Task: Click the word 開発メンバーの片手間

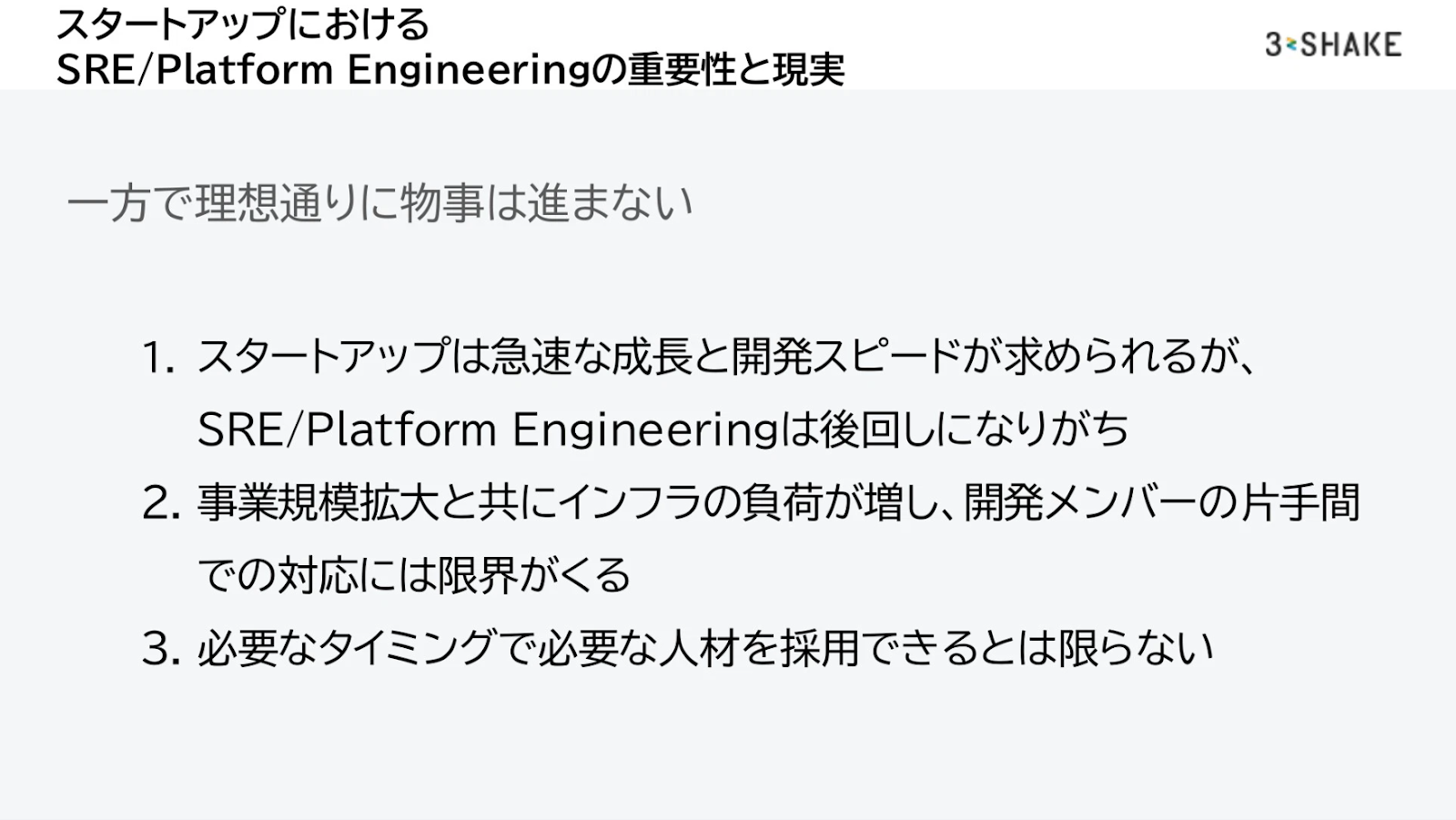Action: tap(1162, 502)
